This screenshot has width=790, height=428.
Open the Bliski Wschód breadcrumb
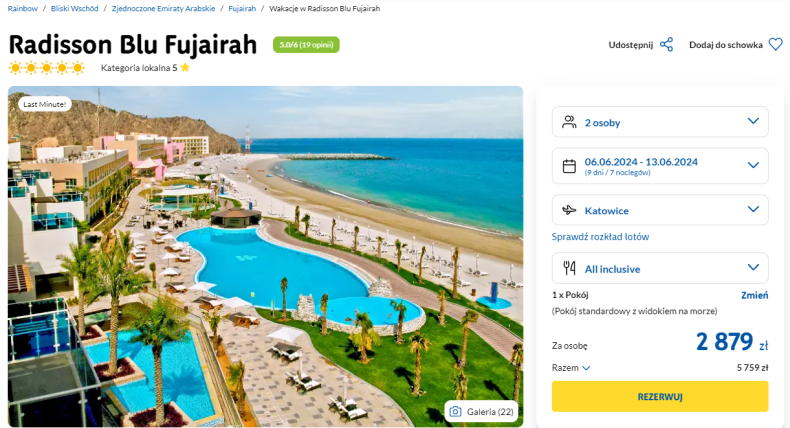[x=75, y=9]
